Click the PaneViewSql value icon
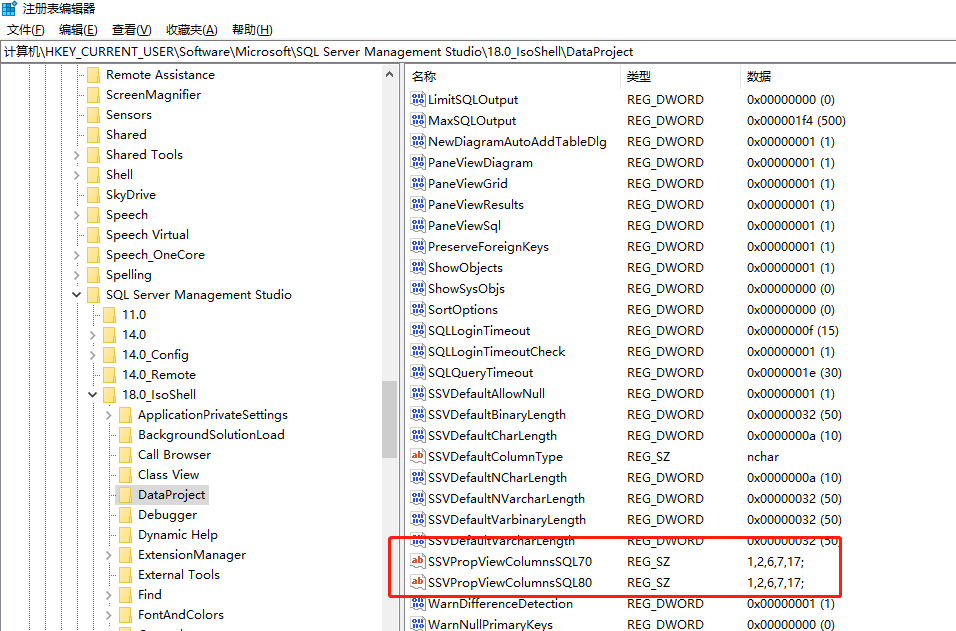Image resolution: width=956 pixels, height=631 pixels. [x=418, y=225]
